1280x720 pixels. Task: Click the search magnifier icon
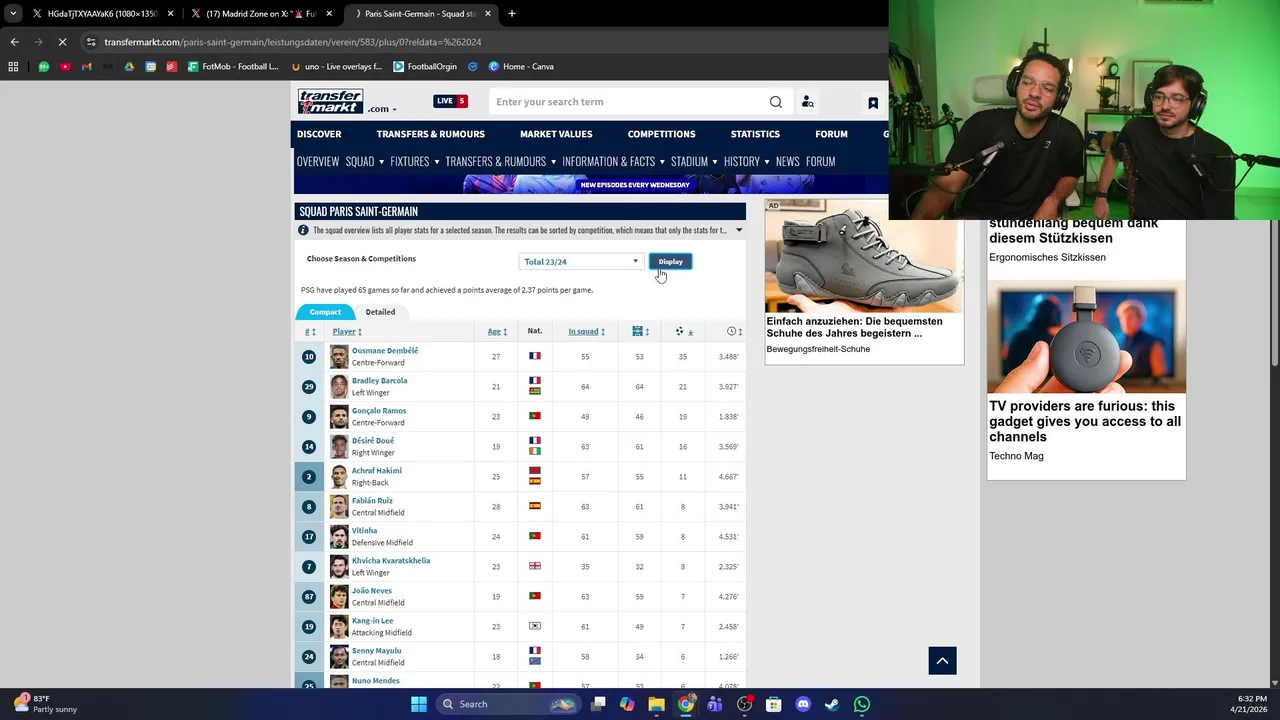pos(776,102)
